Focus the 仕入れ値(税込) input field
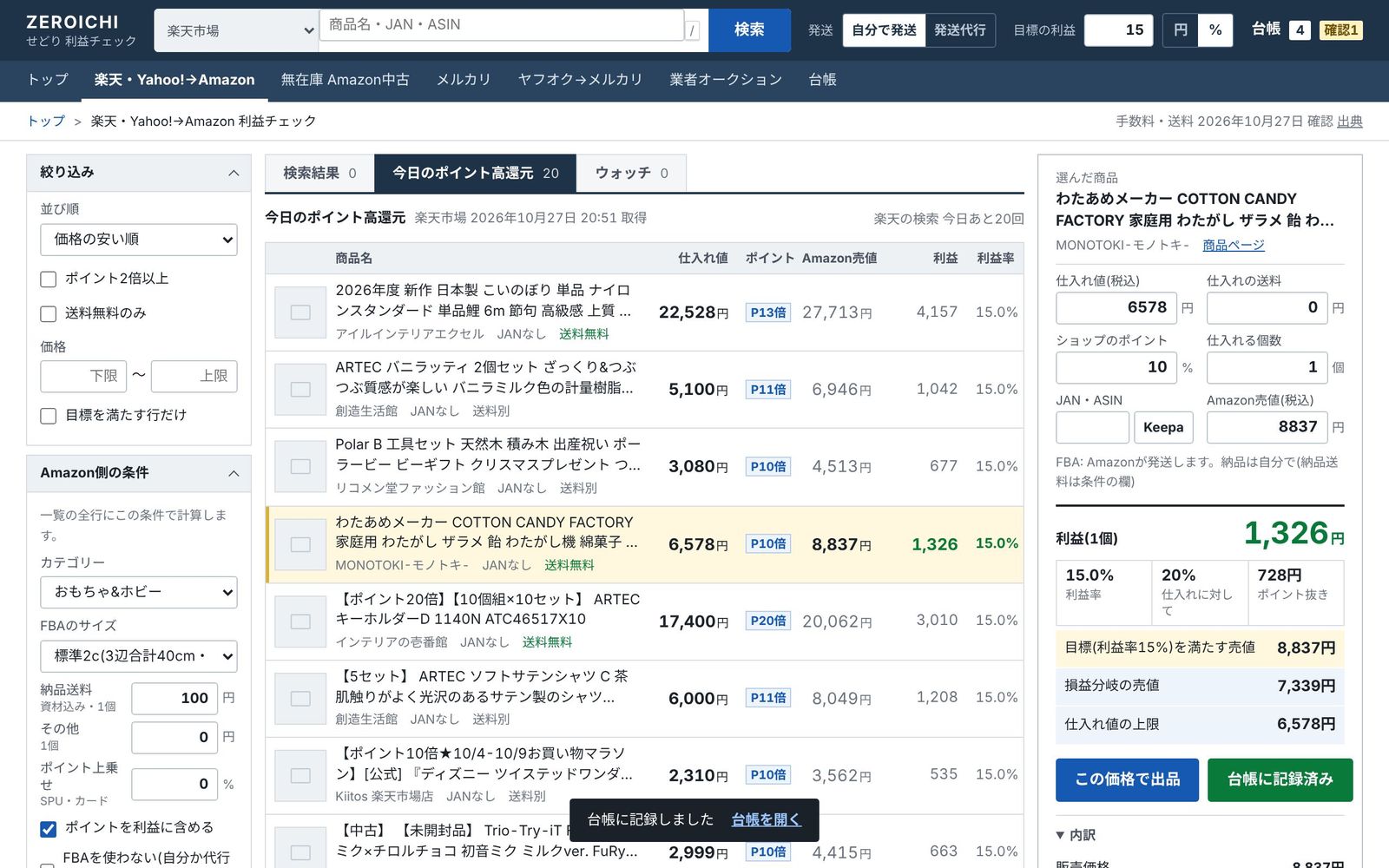 tap(1116, 308)
